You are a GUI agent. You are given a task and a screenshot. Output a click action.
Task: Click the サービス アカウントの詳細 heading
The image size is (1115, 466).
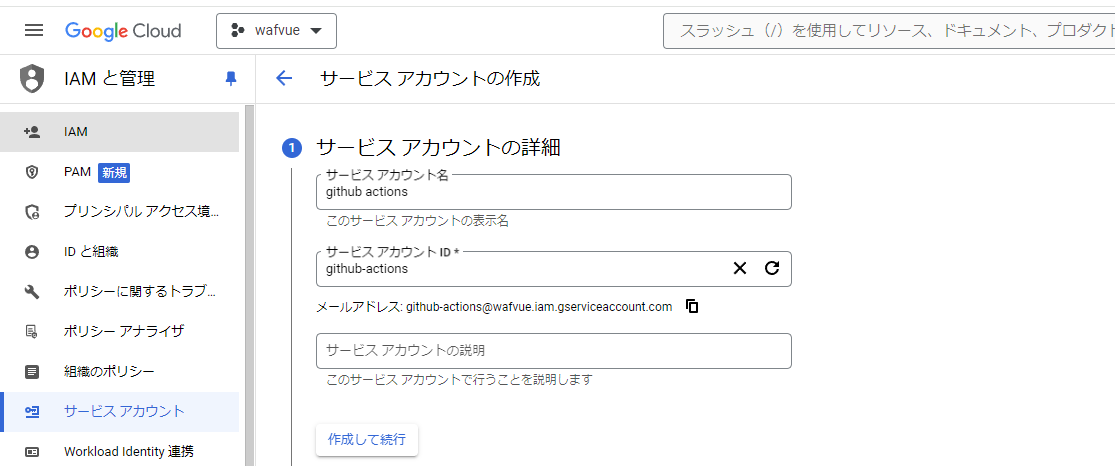438,147
